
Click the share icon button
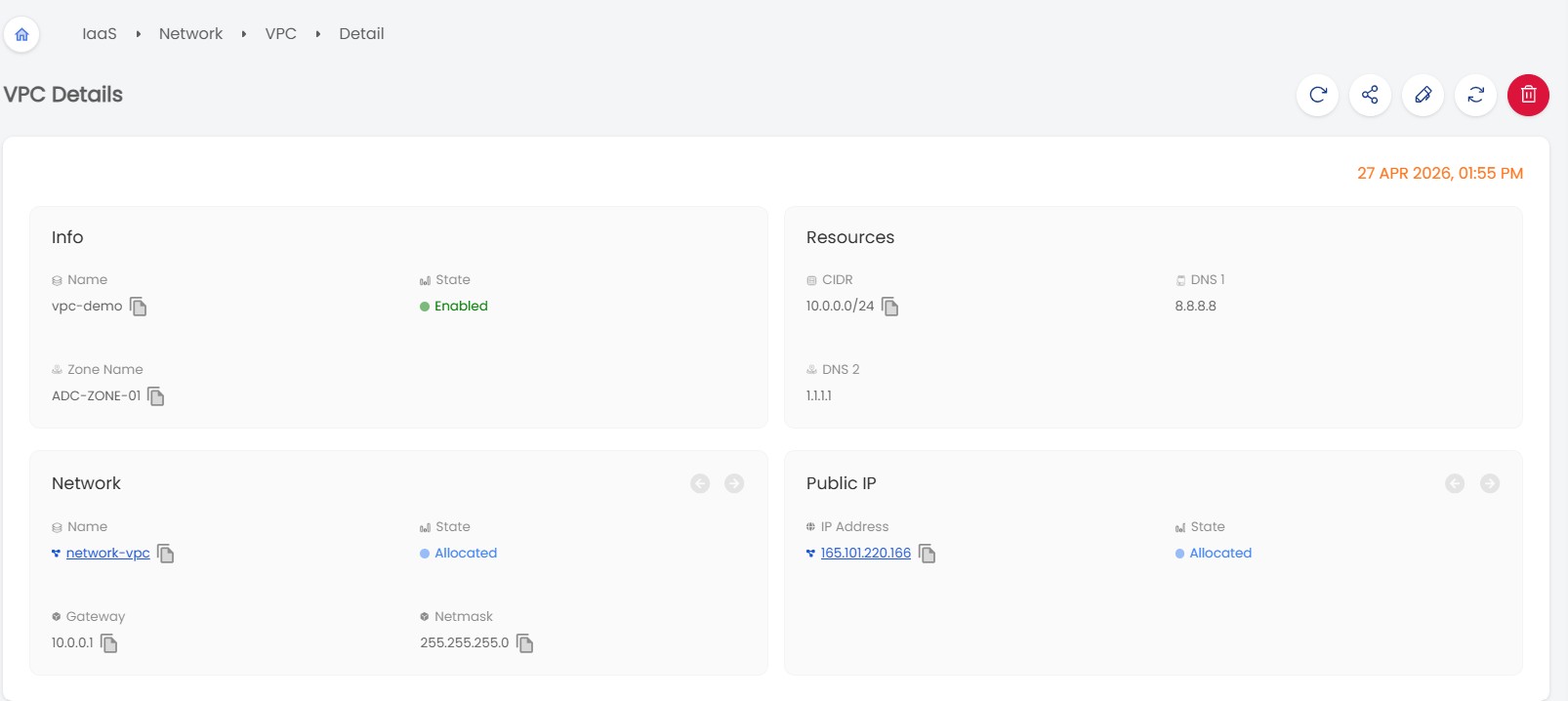click(1370, 95)
